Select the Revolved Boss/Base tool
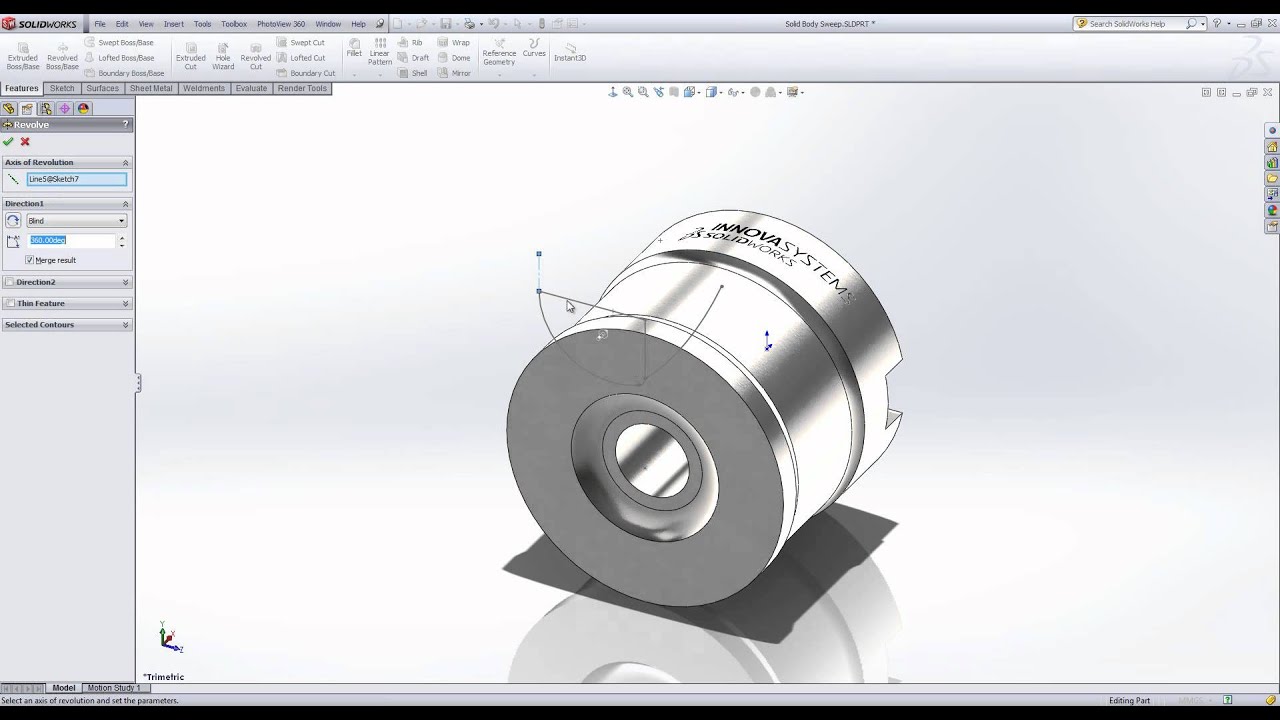1280x720 pixels. pos(62,56)
